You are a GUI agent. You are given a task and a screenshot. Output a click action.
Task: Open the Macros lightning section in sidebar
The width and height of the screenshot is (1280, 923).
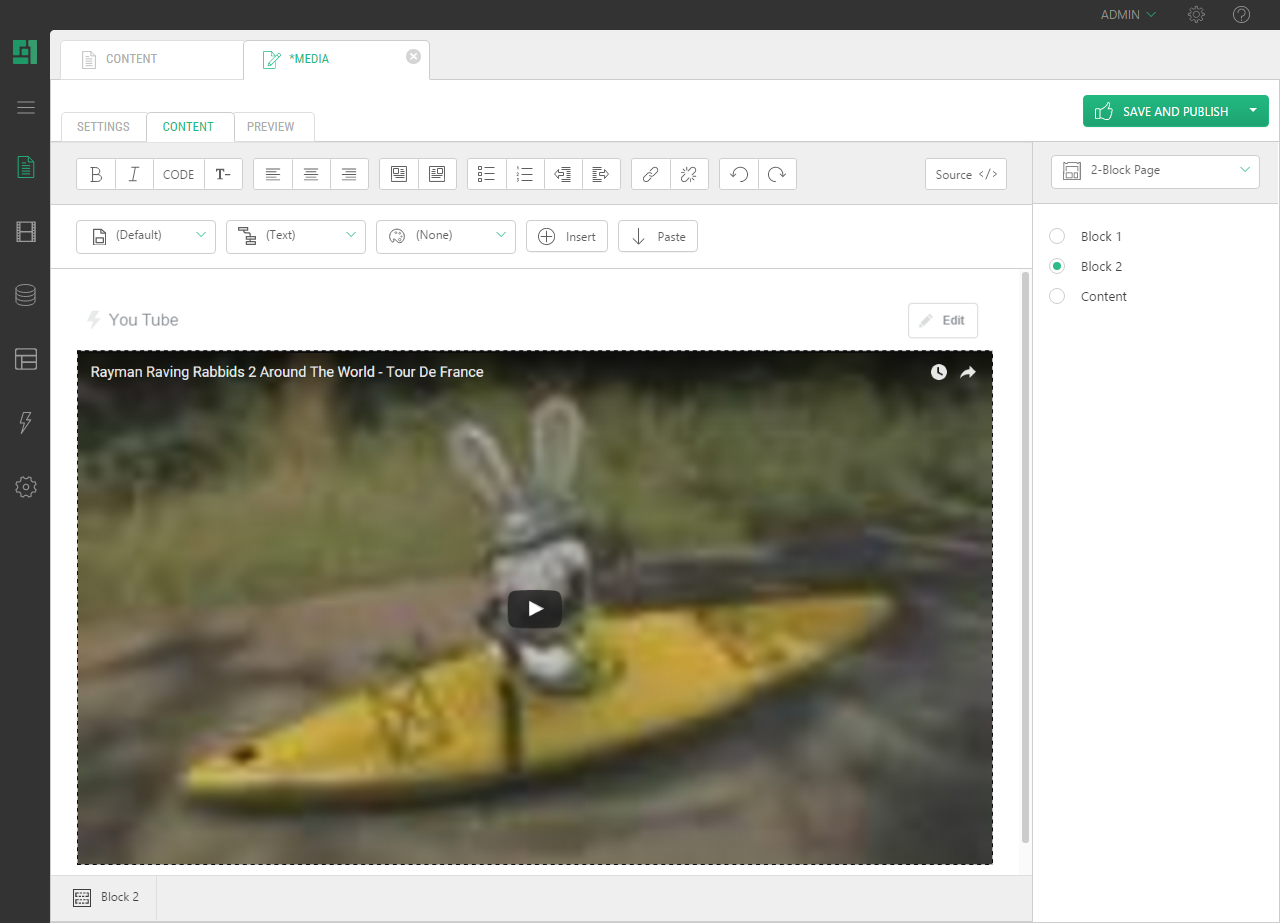click(x=26, y=423)
